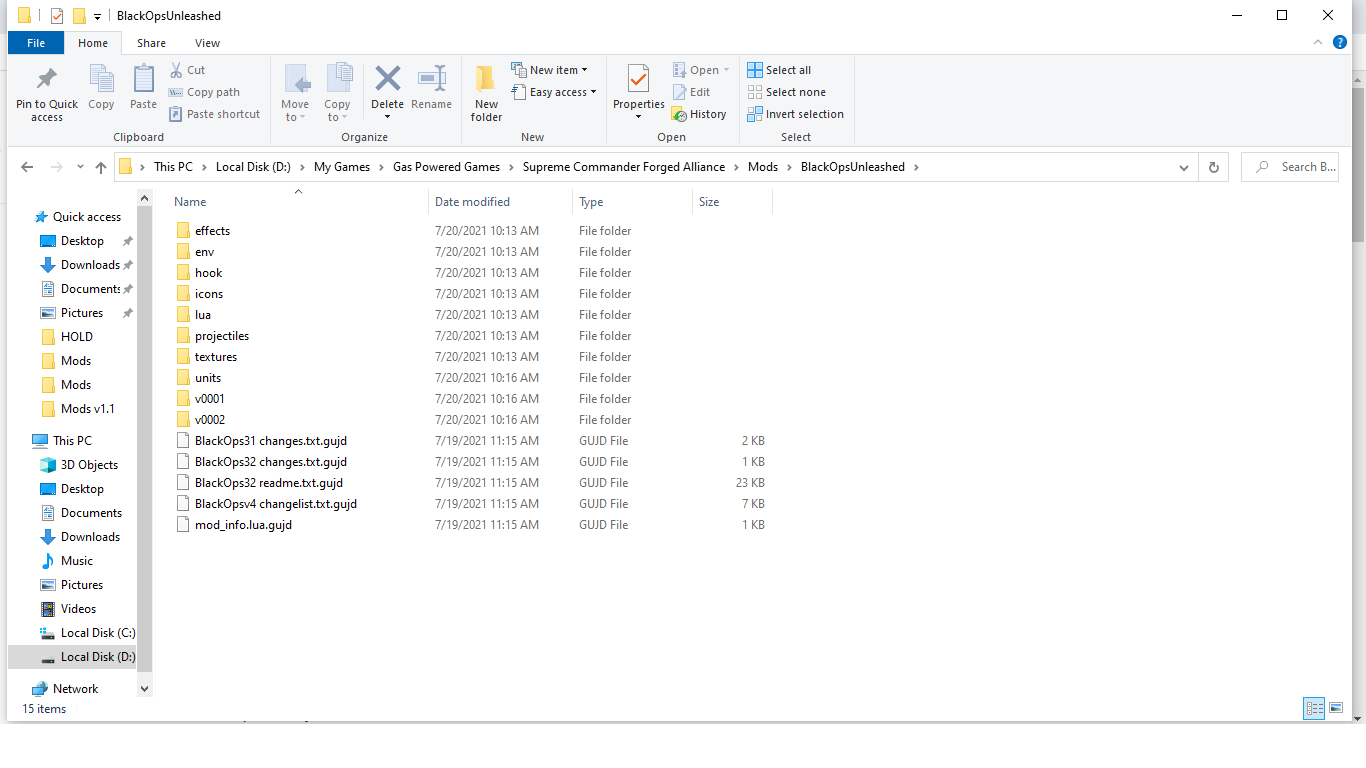Open the Quick Access Toolbar customize dropdown
Image resolution: width=1366 pixels, height=768 pixels.
click(x=97, y=16)
